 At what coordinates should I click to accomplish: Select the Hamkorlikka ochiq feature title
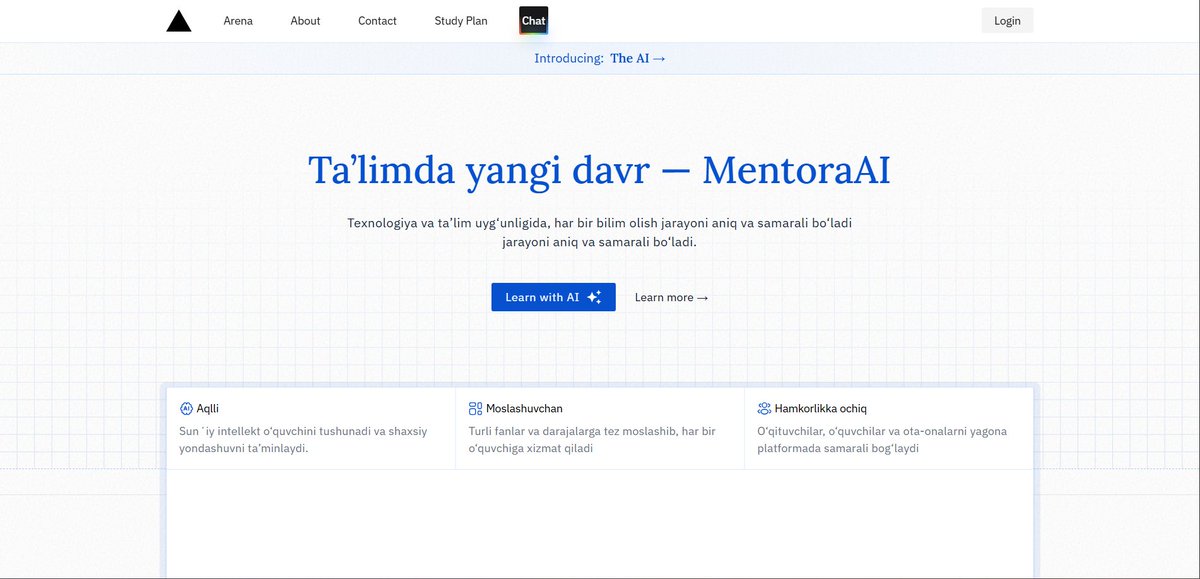click(821, 408)
